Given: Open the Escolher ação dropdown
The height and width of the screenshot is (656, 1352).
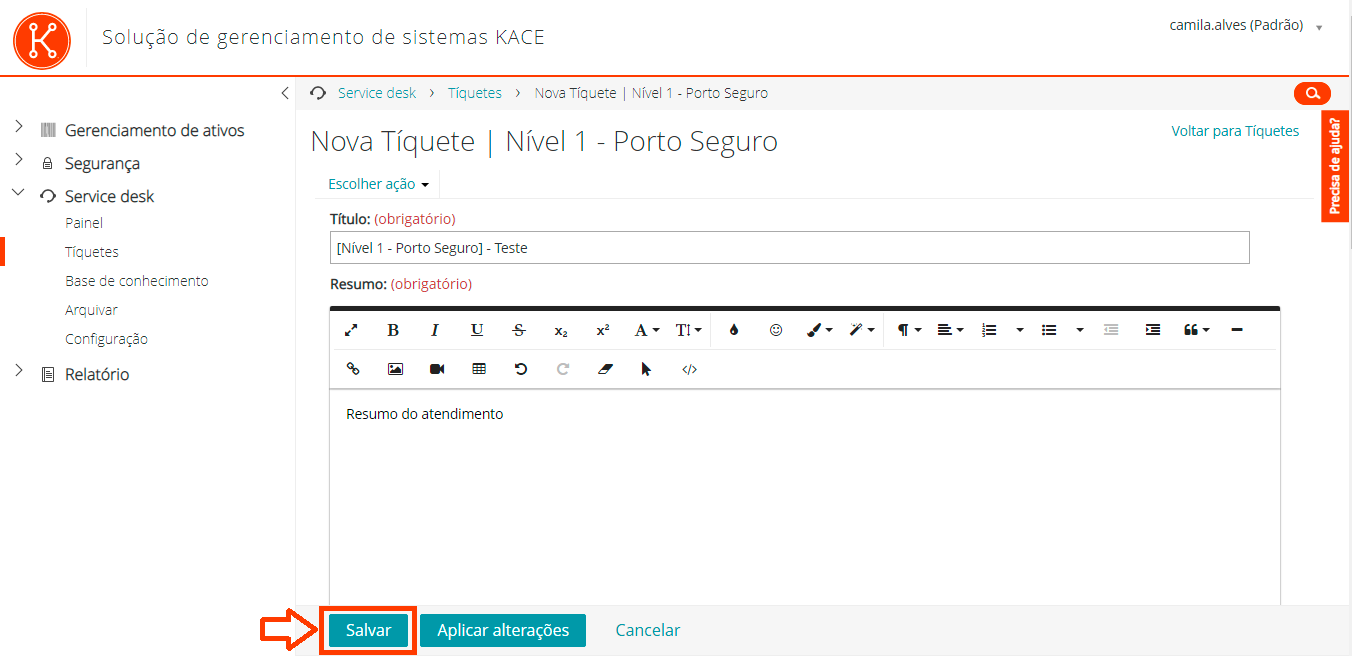Looking at the screenshot, I should (x=379, y=184).
